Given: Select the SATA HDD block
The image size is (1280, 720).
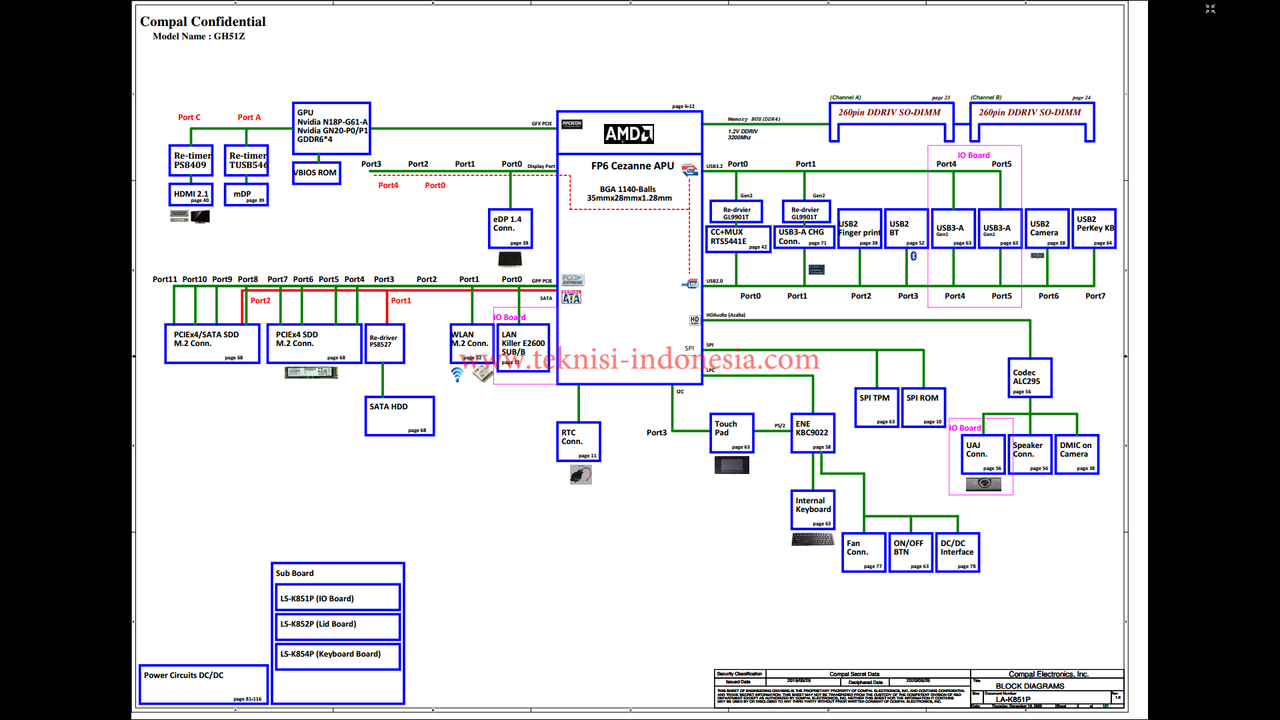Looking at the screenshot, I should [400, 416].
